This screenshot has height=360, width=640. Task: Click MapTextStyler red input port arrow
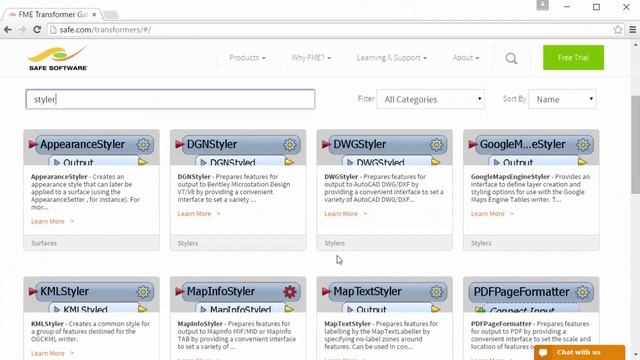pos(326,291)
